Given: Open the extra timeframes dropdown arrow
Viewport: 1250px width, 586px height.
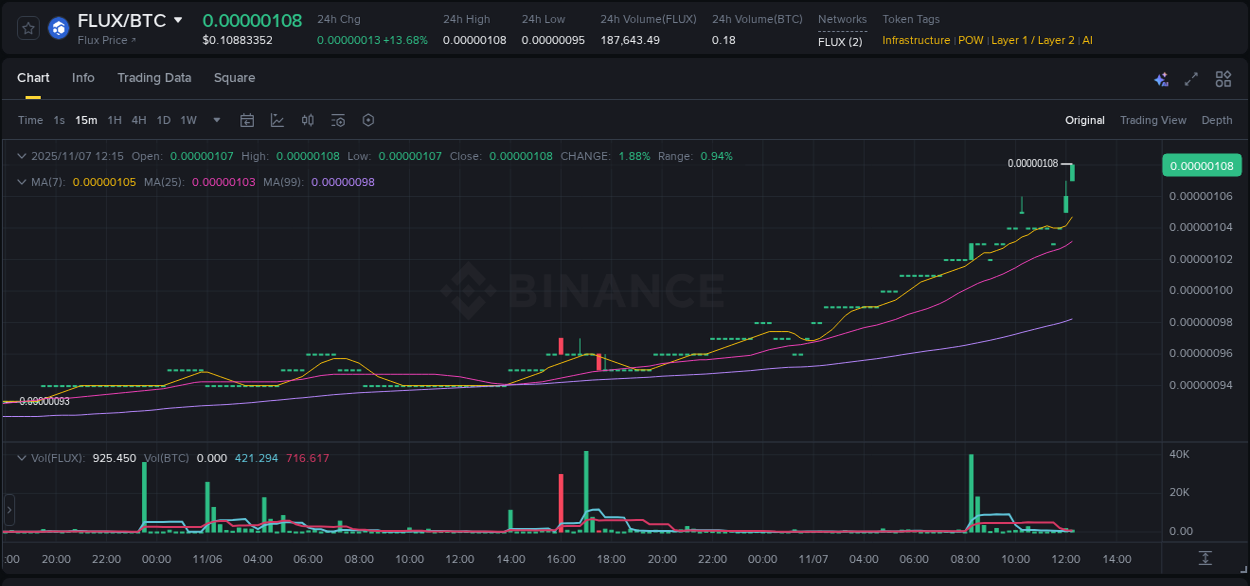Looking at the screenshot, I should (215, 120).
